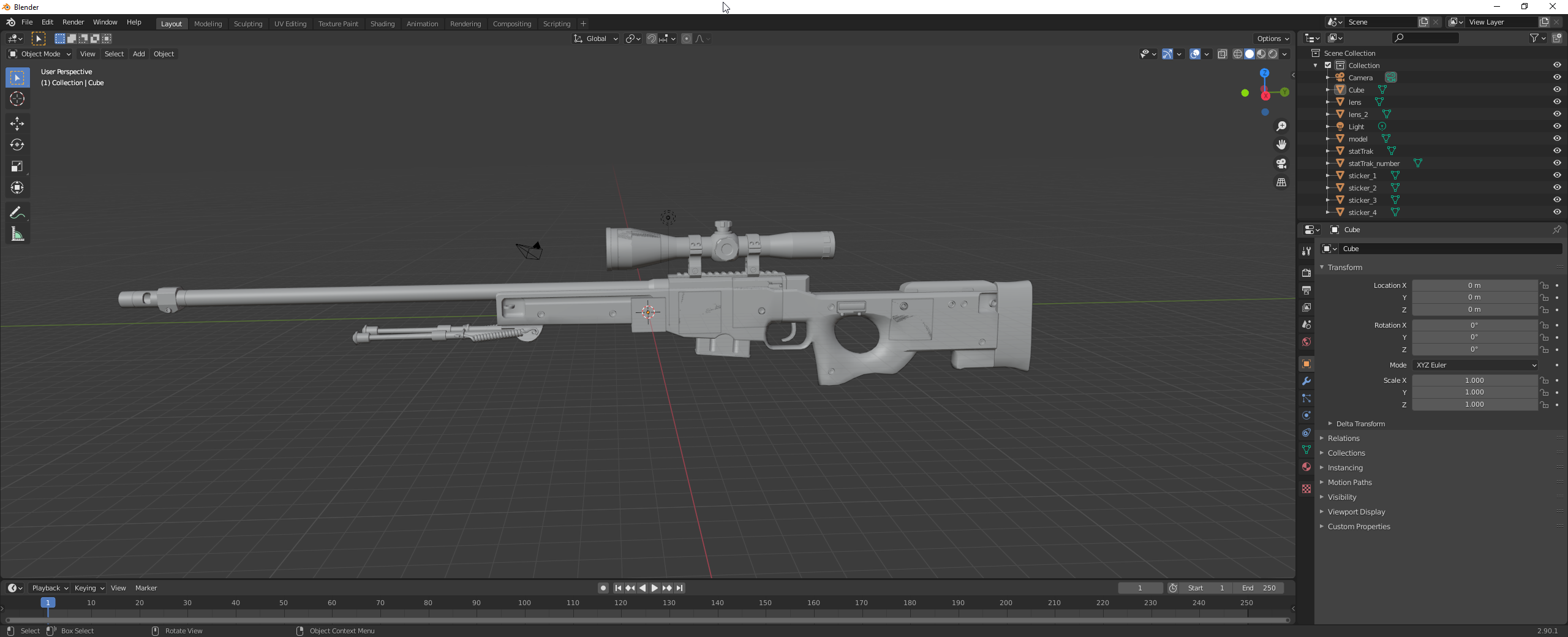Hide the sticker_4 object
The image size is (1568, 637).
coord(1557,212)
